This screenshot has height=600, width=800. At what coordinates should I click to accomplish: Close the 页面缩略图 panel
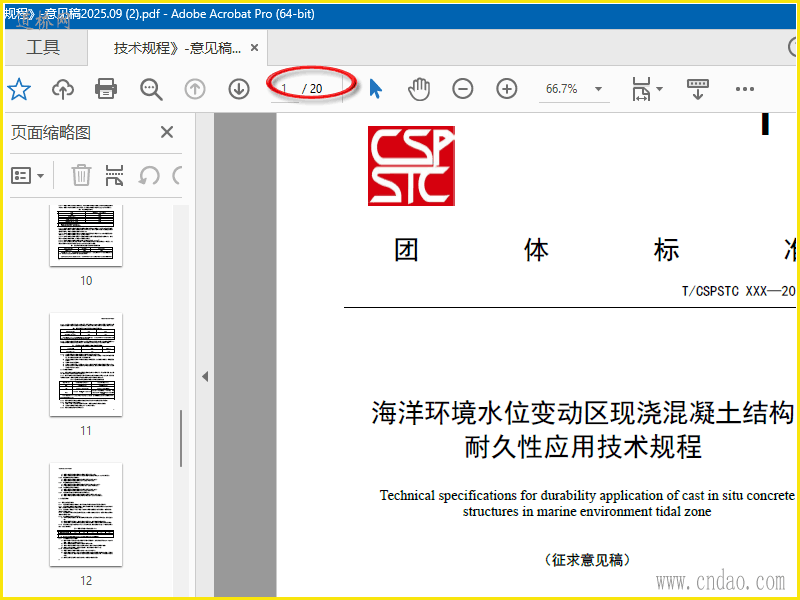[x=167, y=132]
